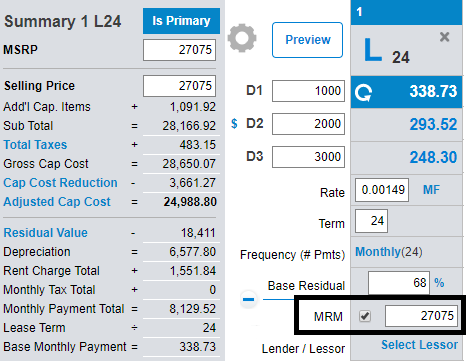Viewport: 466px width, 361px height.
Task: Click the refresh icon beside 338.73
Action: 363,92
